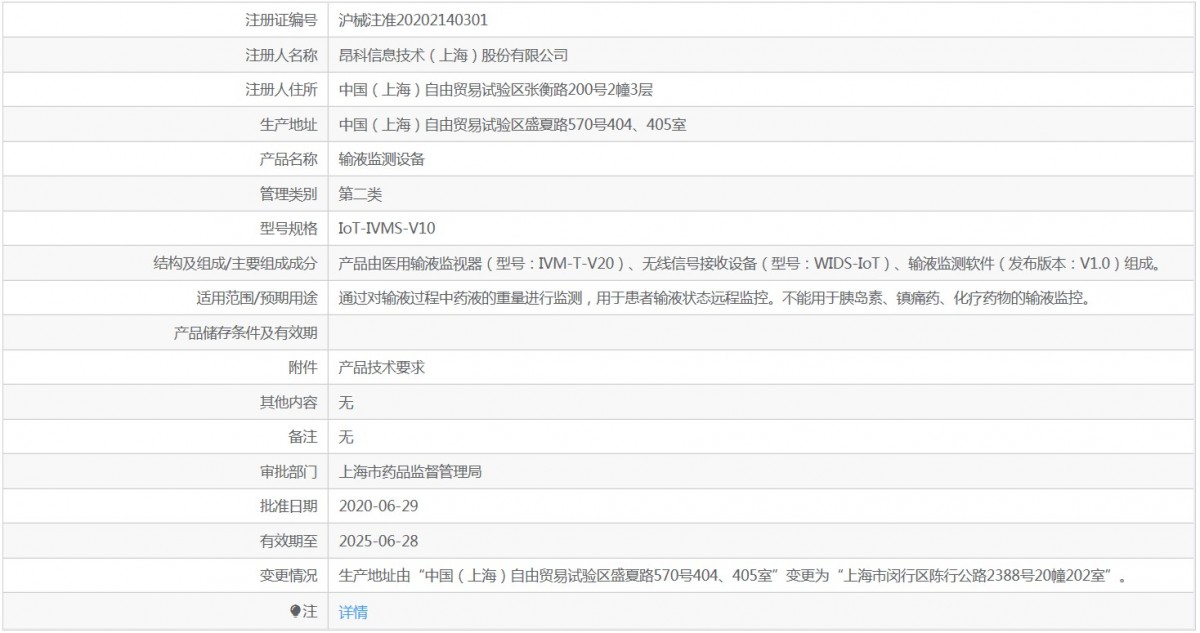The width and height of the screenshot is (1200, 633).
Task: Select the model spec IoT-IVMS-V10
Action: [x=387, y=228]
